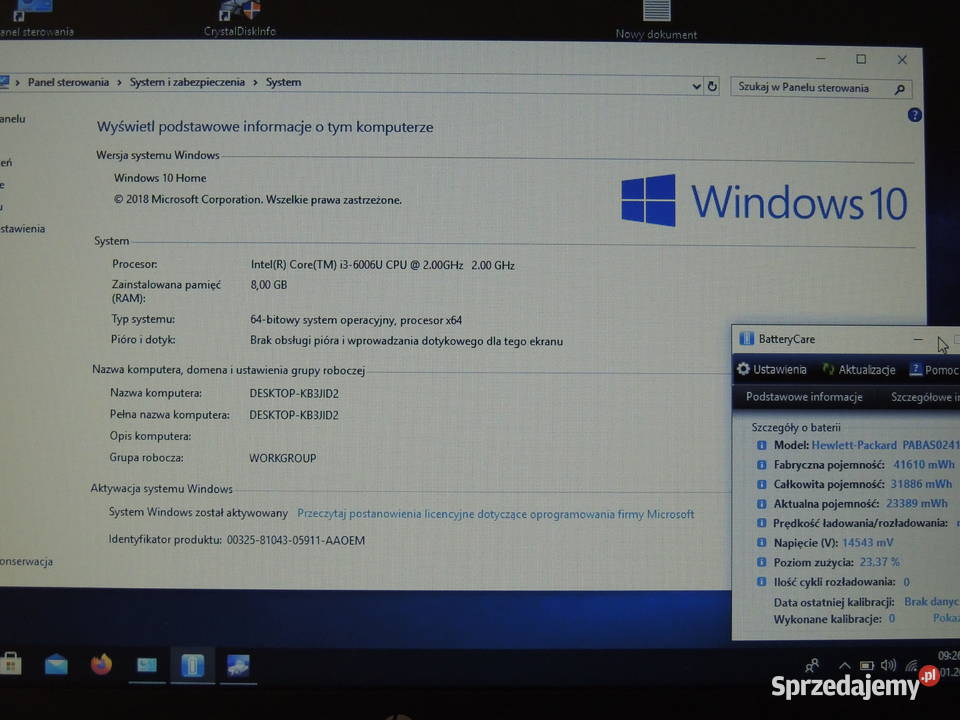960x720 pixels.
Task: Click info icon beside Aktualna pojemność
Action: point(762,504)
